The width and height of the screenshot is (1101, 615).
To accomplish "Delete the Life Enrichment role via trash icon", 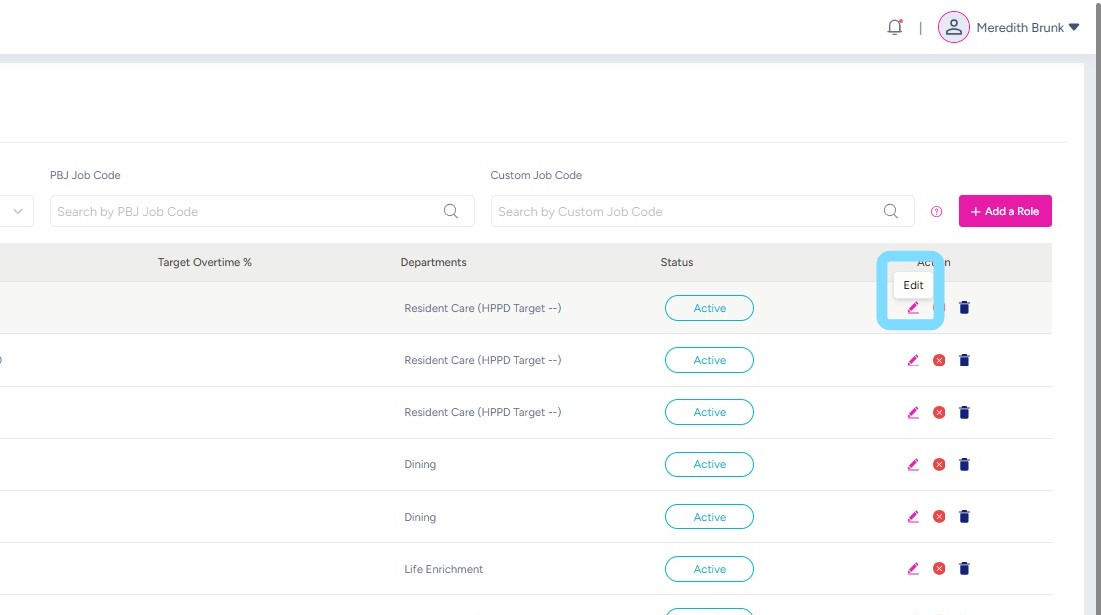I will click(964, 569).
